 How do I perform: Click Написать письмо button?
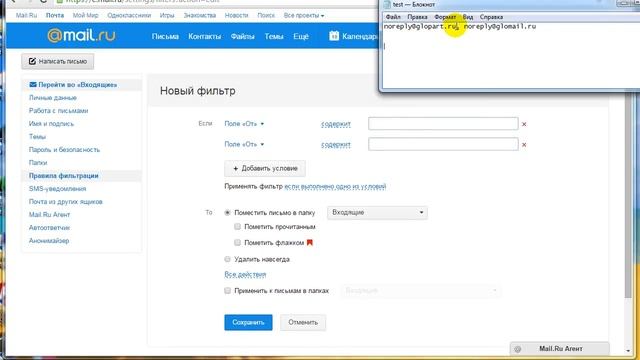pyautogui.click(x=58, y=61)
